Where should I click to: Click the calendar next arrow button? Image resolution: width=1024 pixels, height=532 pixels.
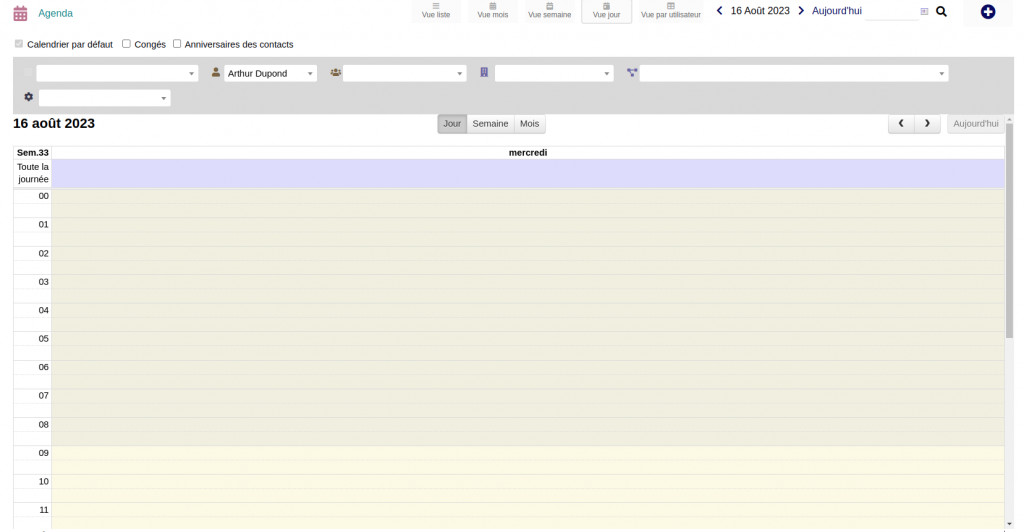[927, 123]
